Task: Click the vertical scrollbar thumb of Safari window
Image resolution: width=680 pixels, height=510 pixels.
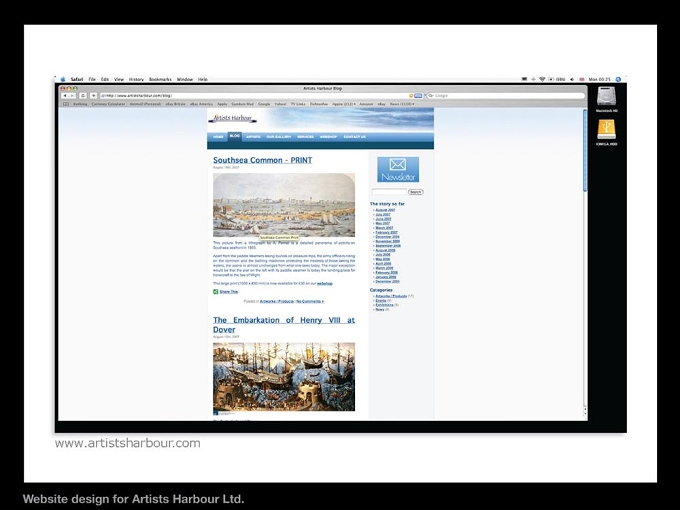Action: pos(585,150)
